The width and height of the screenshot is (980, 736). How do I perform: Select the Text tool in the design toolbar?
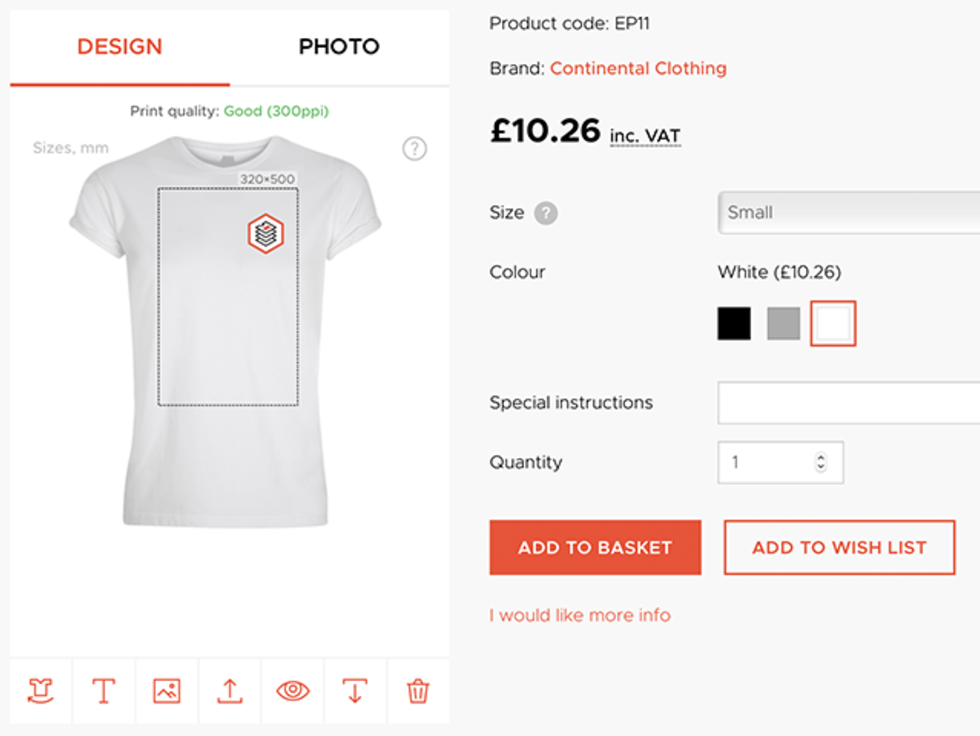click(103, 690)
